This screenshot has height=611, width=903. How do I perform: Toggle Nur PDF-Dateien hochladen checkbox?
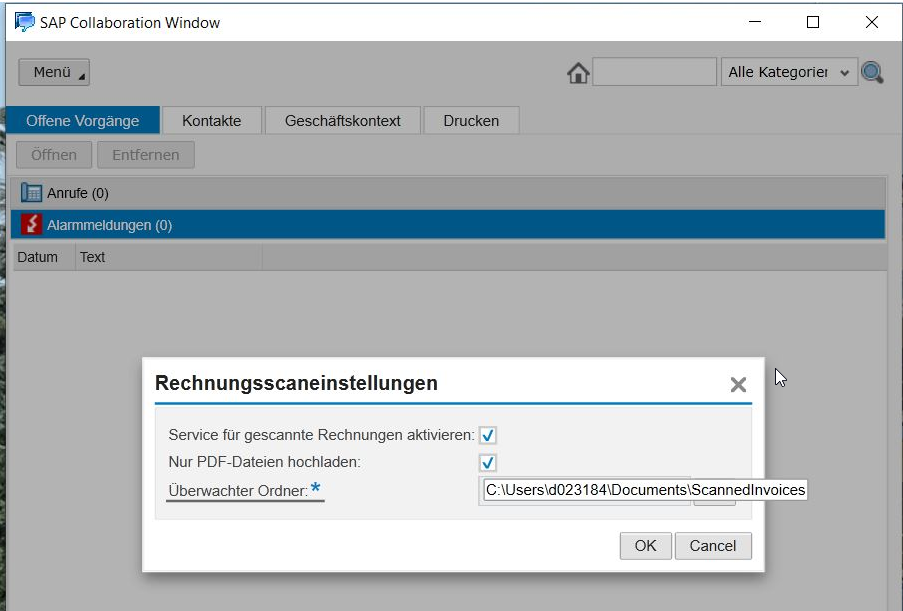pyautogui.click(x=488, y=462)
